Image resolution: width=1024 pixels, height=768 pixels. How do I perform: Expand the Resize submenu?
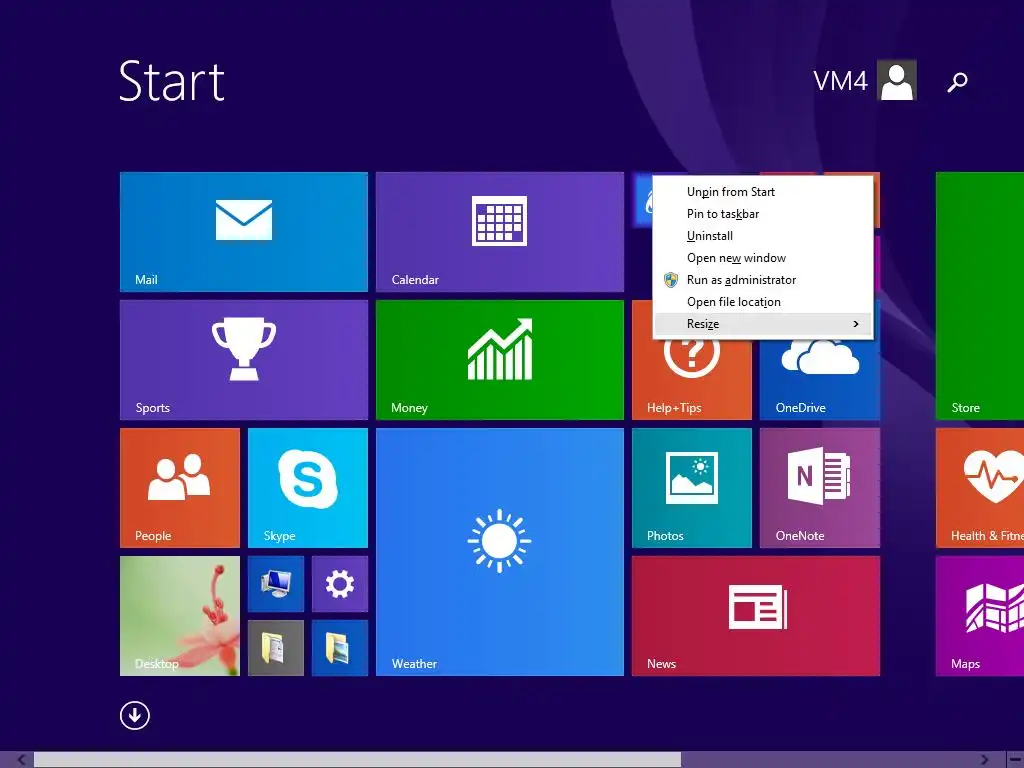763,324
